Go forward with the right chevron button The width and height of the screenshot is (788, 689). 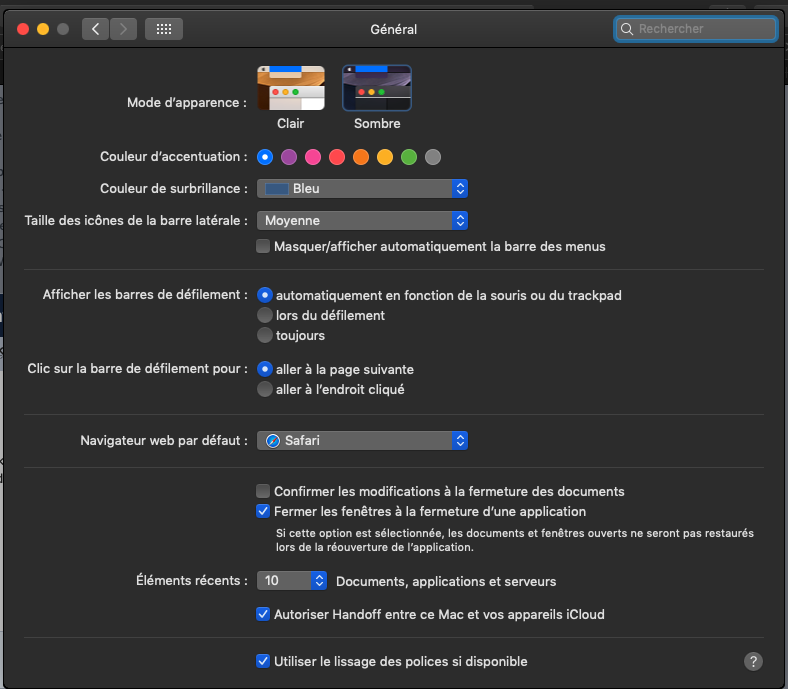[x=123, y=29]
